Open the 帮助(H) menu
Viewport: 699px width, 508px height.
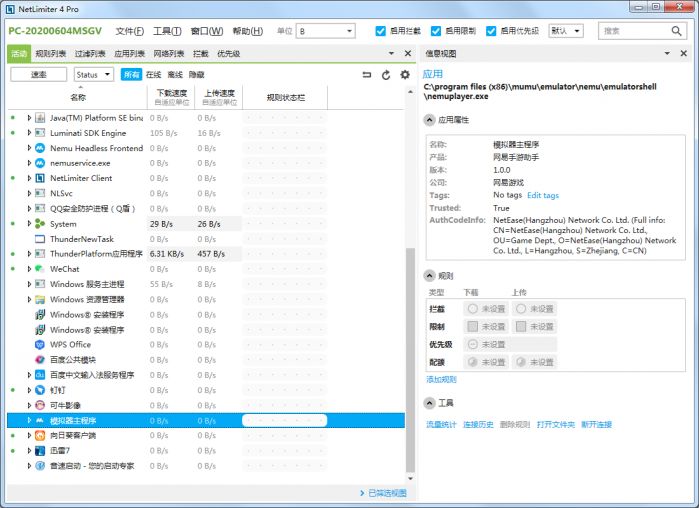click(248, 31)
